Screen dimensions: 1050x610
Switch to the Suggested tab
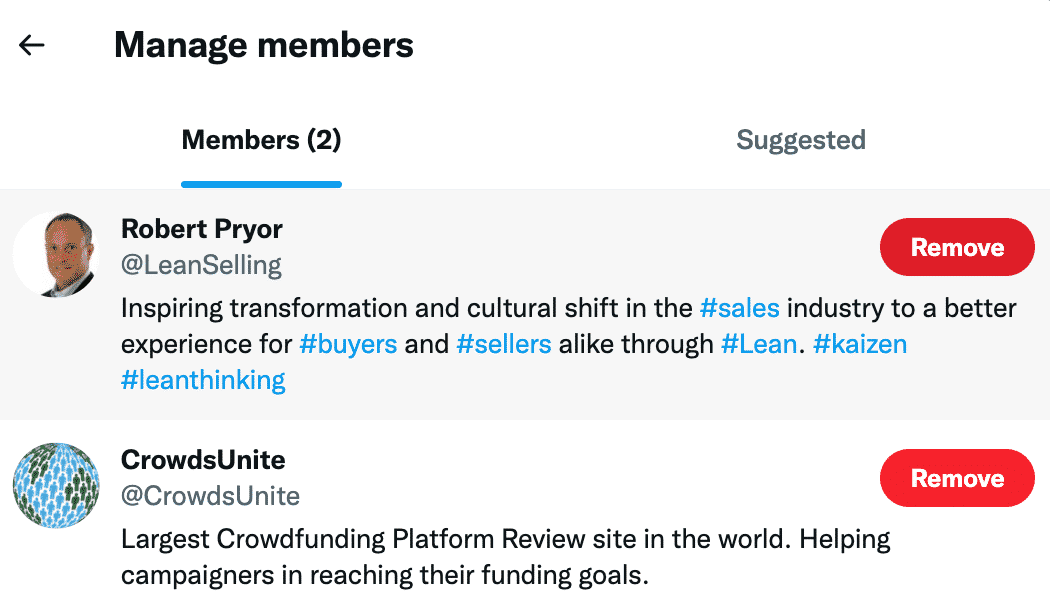click(801, 140)
